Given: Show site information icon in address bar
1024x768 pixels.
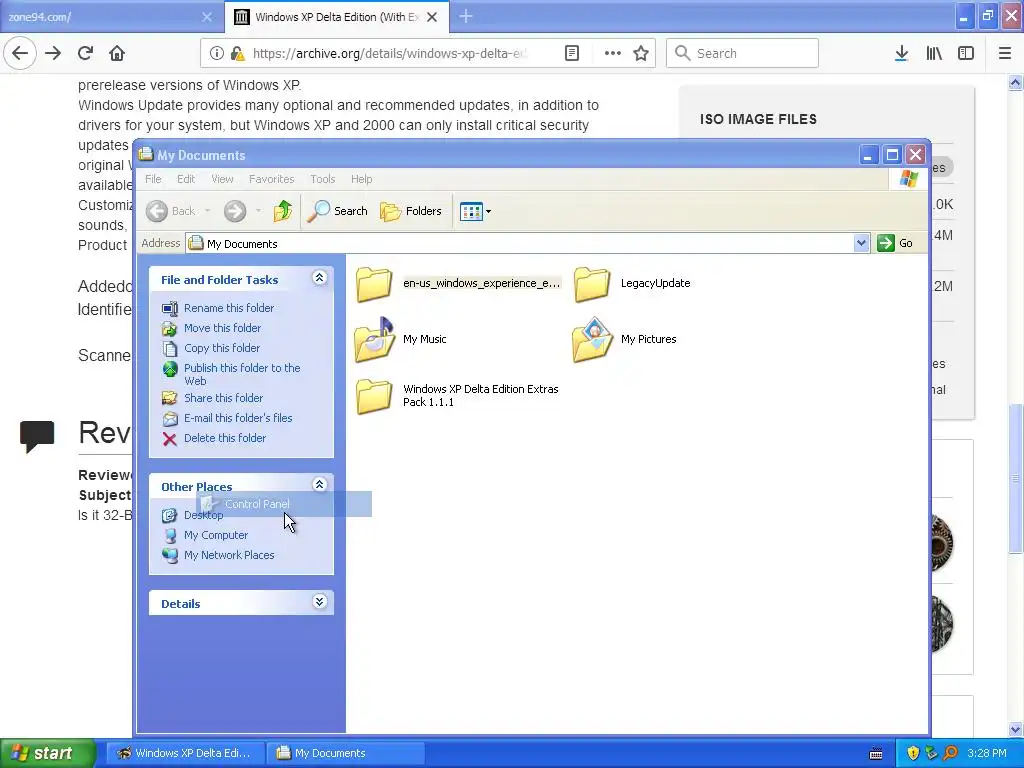Looking at the screenshot, I should 217,53.
